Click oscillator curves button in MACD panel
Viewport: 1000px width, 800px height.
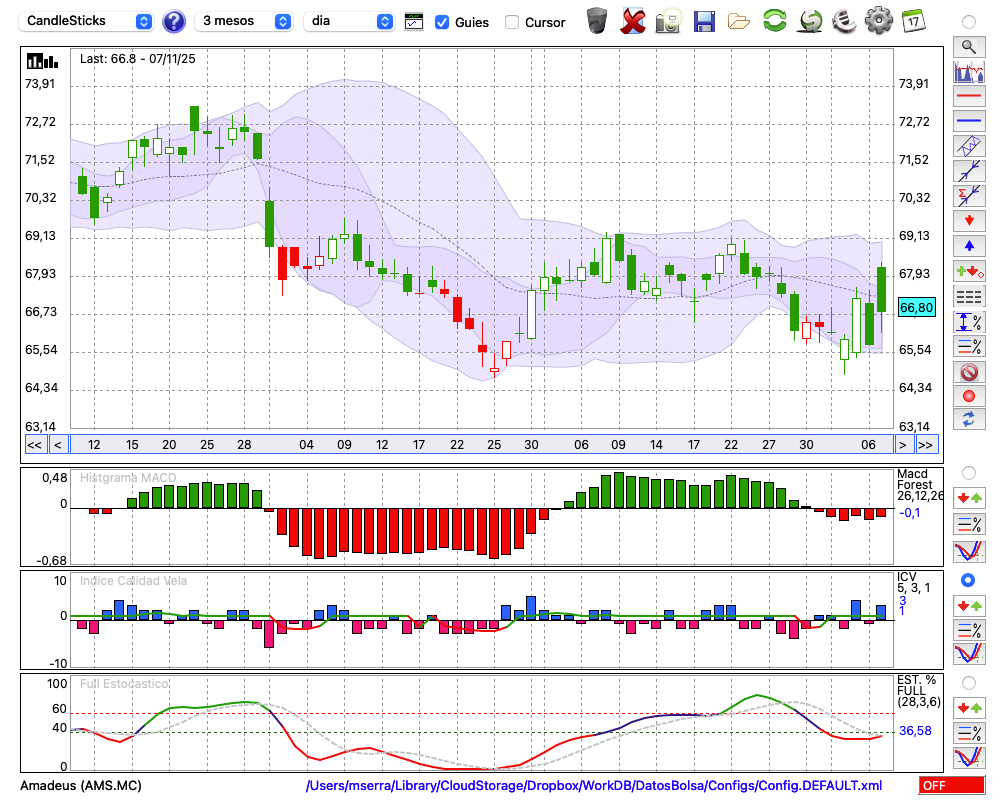click(969, 551)
